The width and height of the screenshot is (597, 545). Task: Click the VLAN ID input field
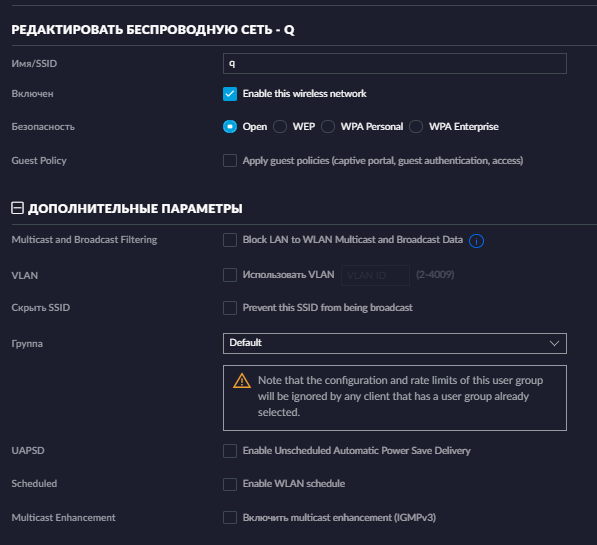375,275
